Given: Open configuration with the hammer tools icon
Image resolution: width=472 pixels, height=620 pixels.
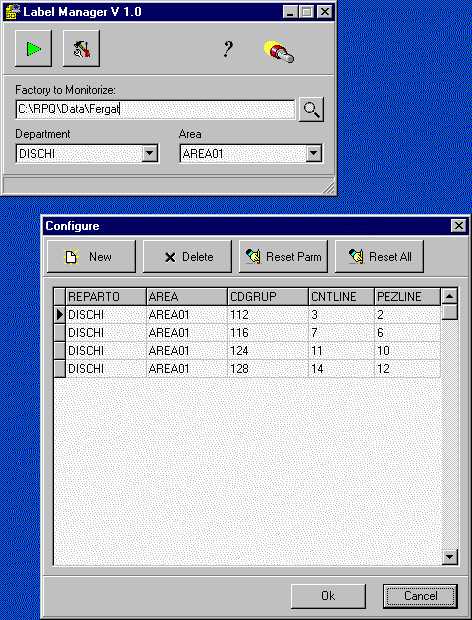Looking at the screenshot, I should click(x=81, y=49).
